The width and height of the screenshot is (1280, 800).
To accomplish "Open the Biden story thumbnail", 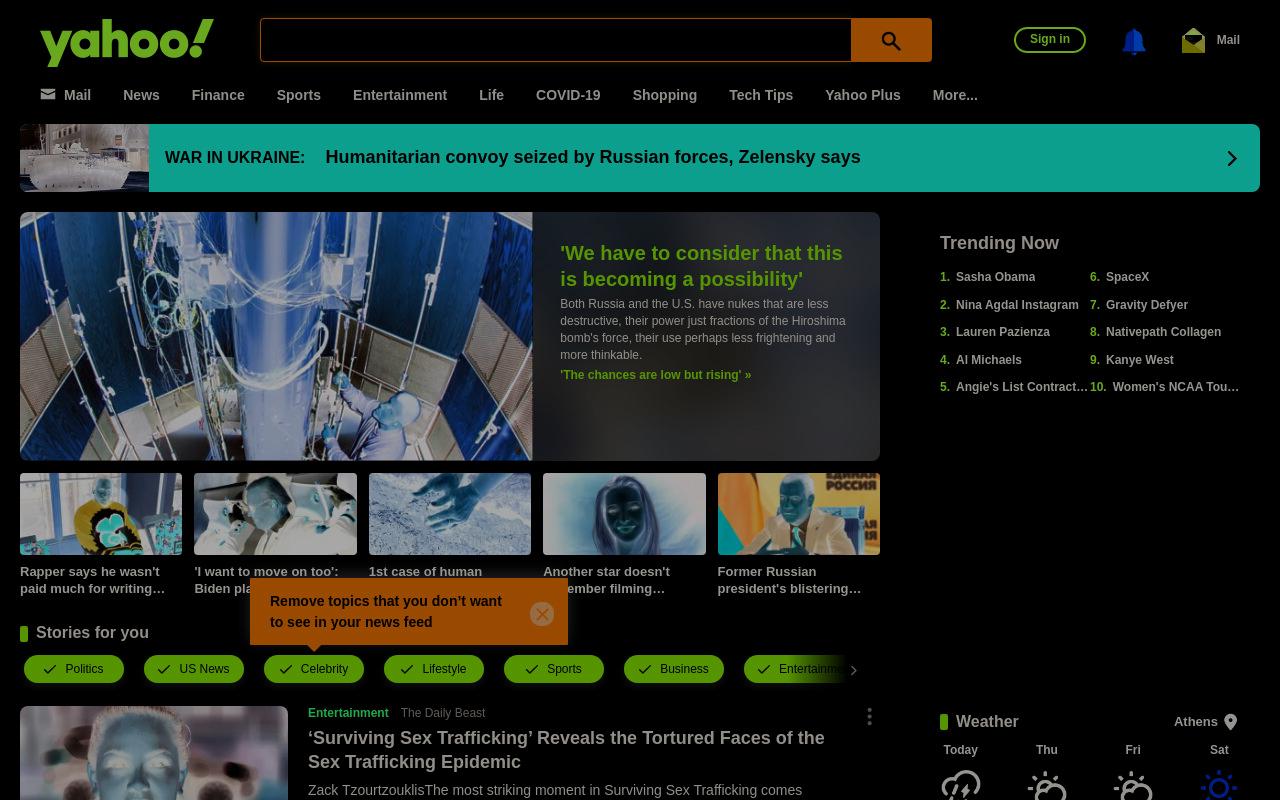I will (x=275, y=514).
